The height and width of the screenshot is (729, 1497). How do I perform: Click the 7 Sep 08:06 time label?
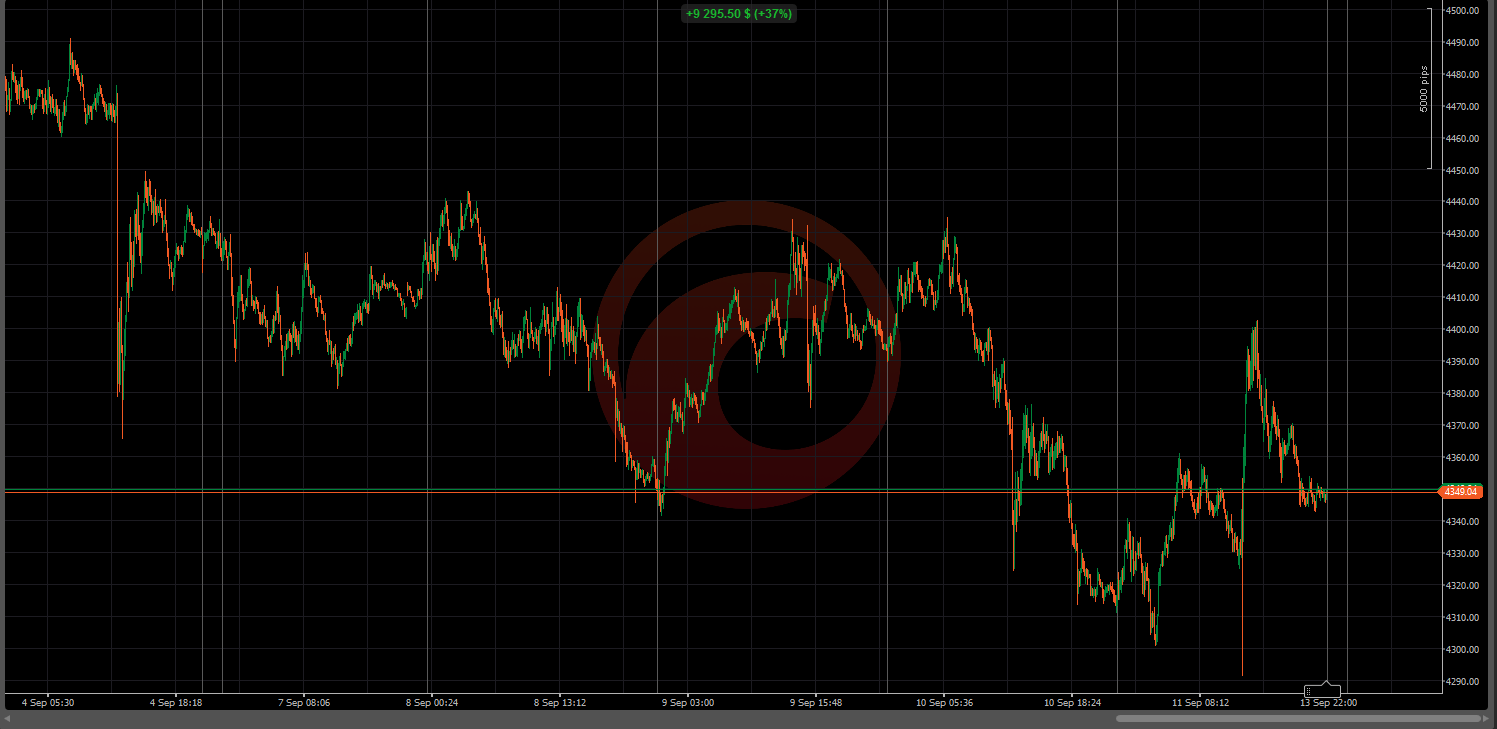[x=304, y=703]
